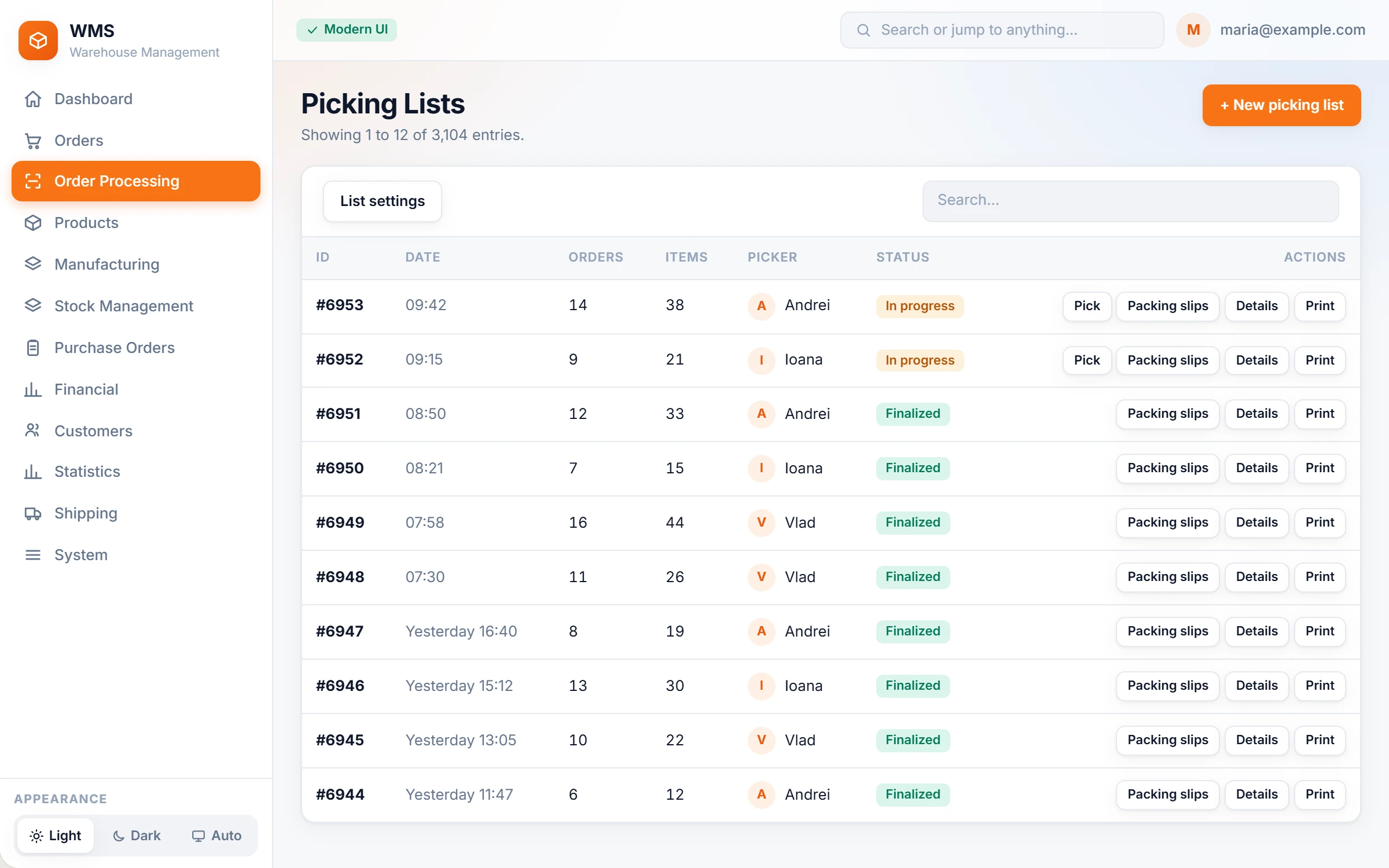The image size is (1389, 868).
Task: Click the Order Processing scan icon
Action: [33, 181]
